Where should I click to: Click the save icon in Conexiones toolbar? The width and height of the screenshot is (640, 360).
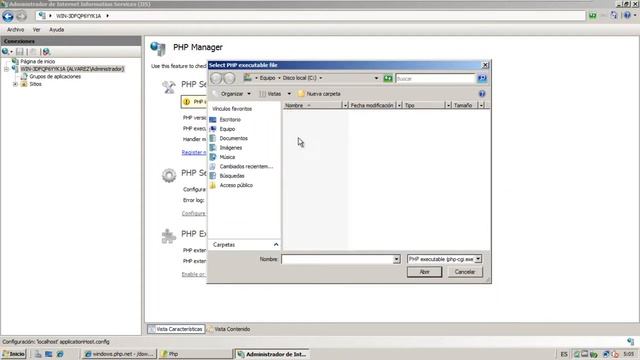click(20, 52)
